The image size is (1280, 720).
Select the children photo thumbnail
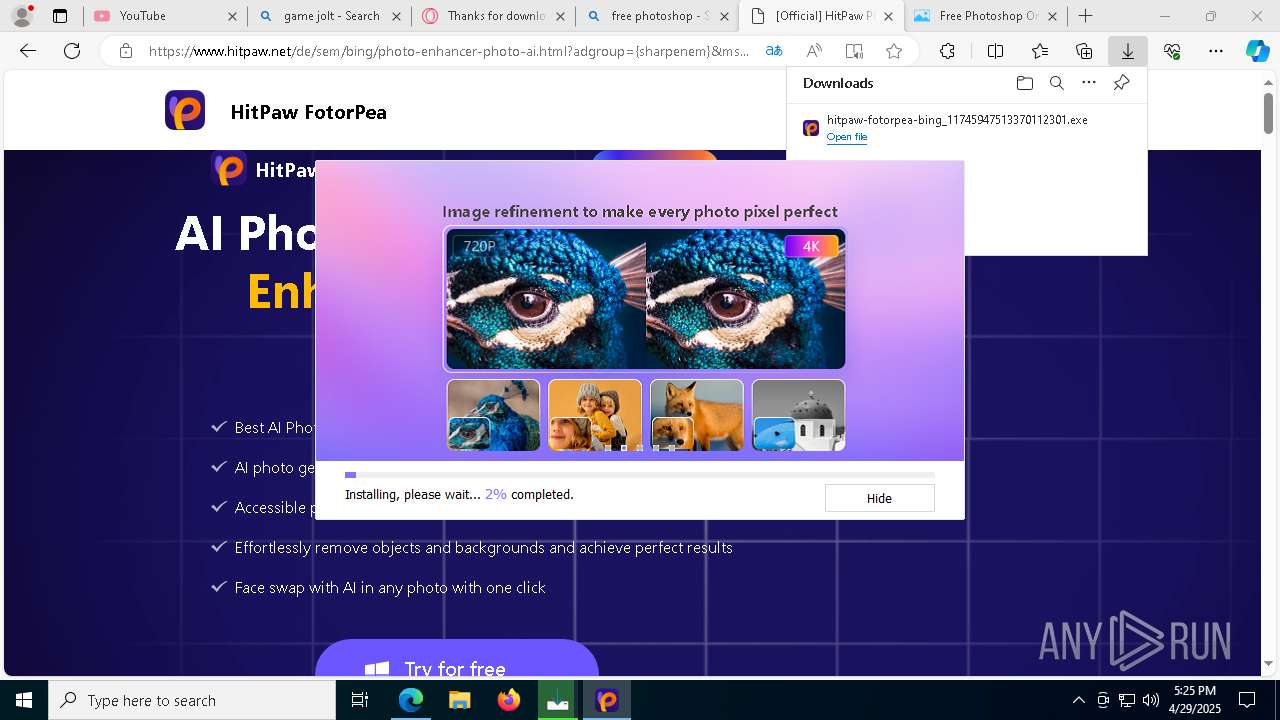click(x=595, y=415)
